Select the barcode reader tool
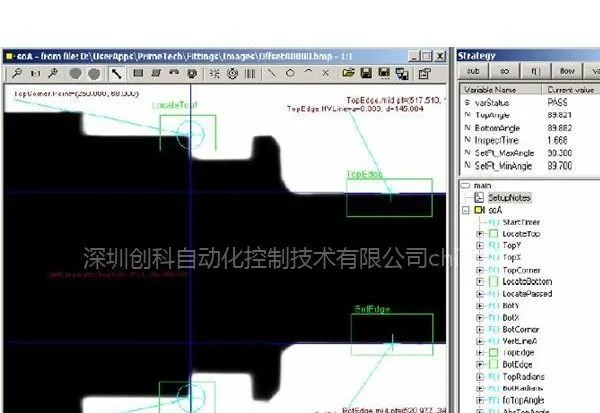Screen dimensions: 600x413 click(x=250, y=73)
